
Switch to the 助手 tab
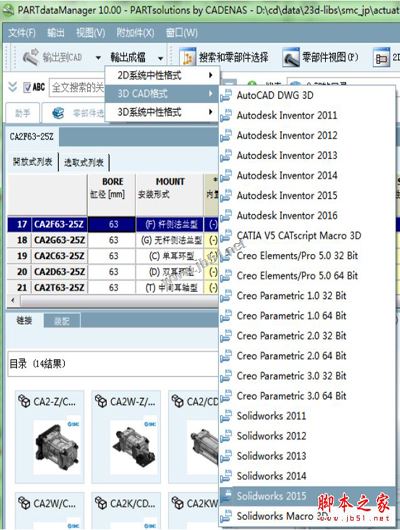pos(23,113)
